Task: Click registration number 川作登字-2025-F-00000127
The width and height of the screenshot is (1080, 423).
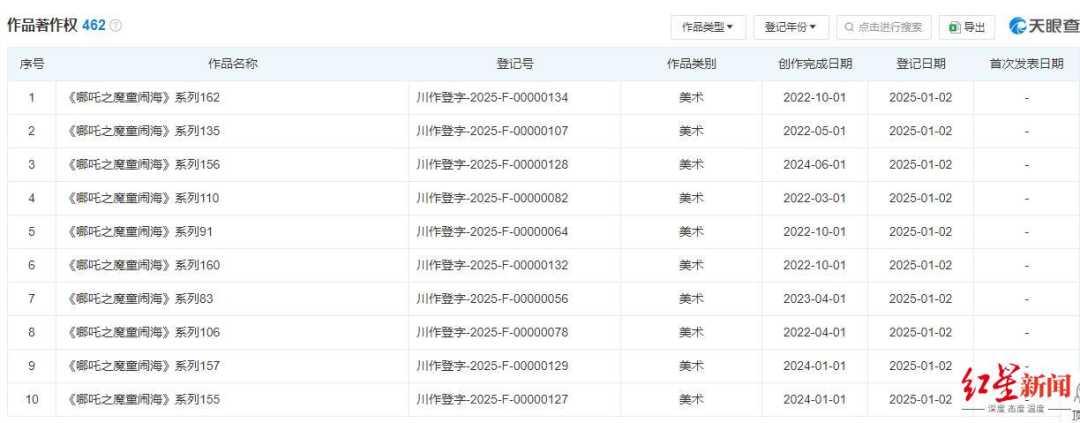Action: click(x=492, y=400)
